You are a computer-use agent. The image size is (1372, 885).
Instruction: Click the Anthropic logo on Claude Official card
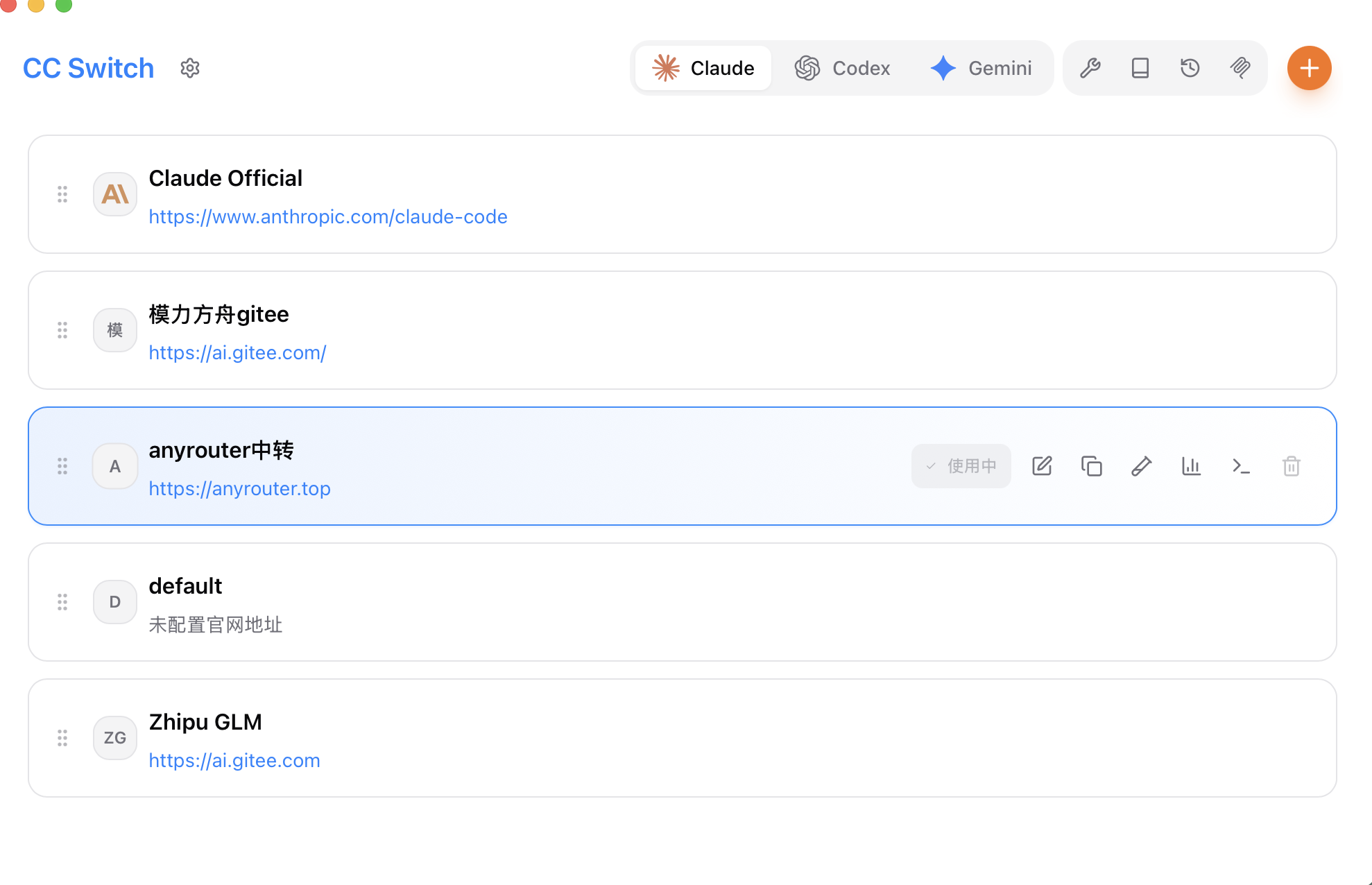point(115,194)
